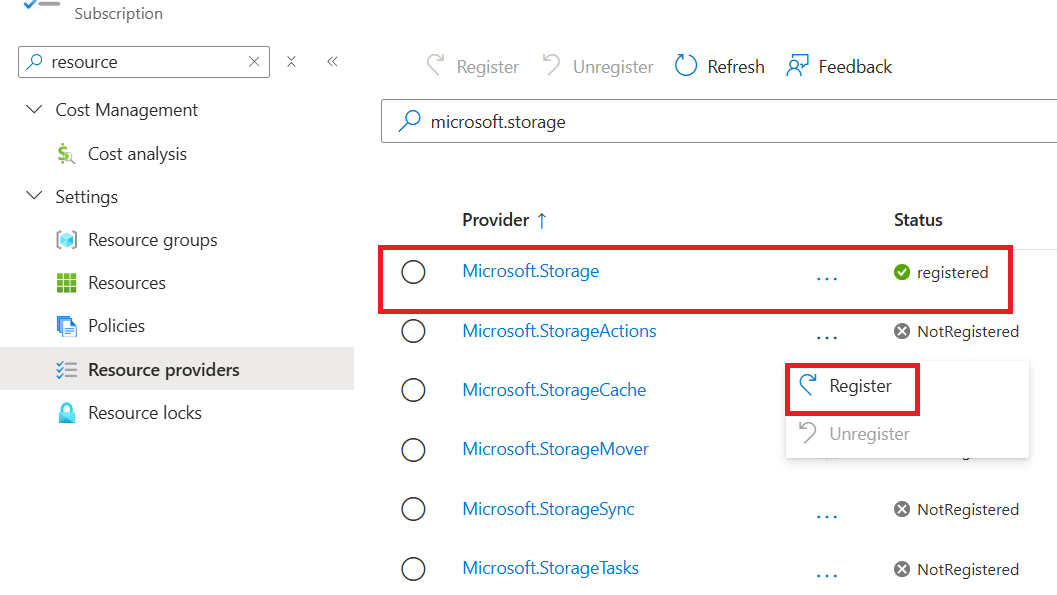Click the Resources green grid icon
This screenshot has height=595, width=1057.
(66, 283)
